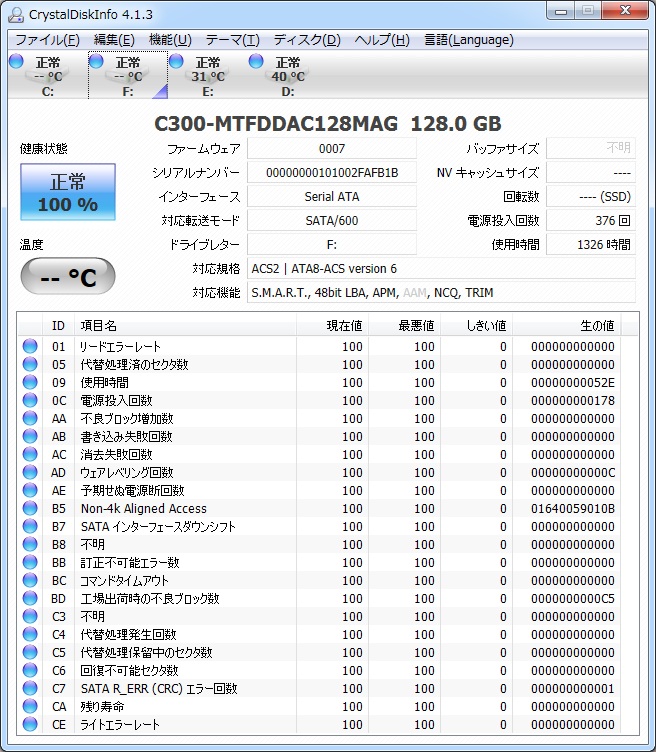
Task: Click the serial number field 00000000101002FAFB1B
Action: point(332,172)
